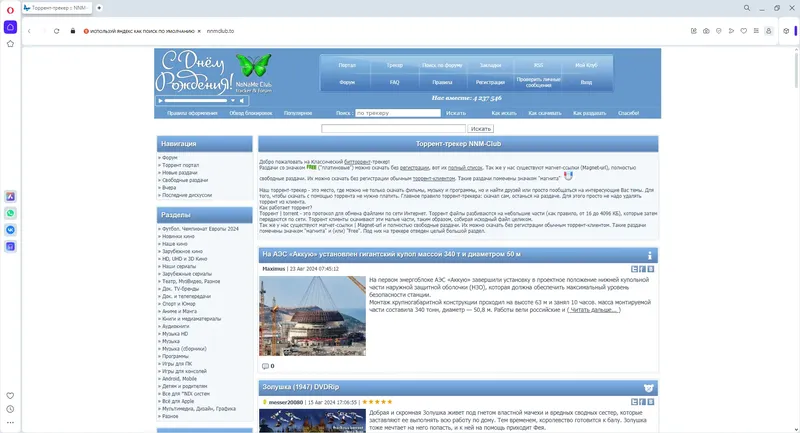Open the Как скачивать link
Viewport: 800px width, 433px height.
tap(545, 113)
